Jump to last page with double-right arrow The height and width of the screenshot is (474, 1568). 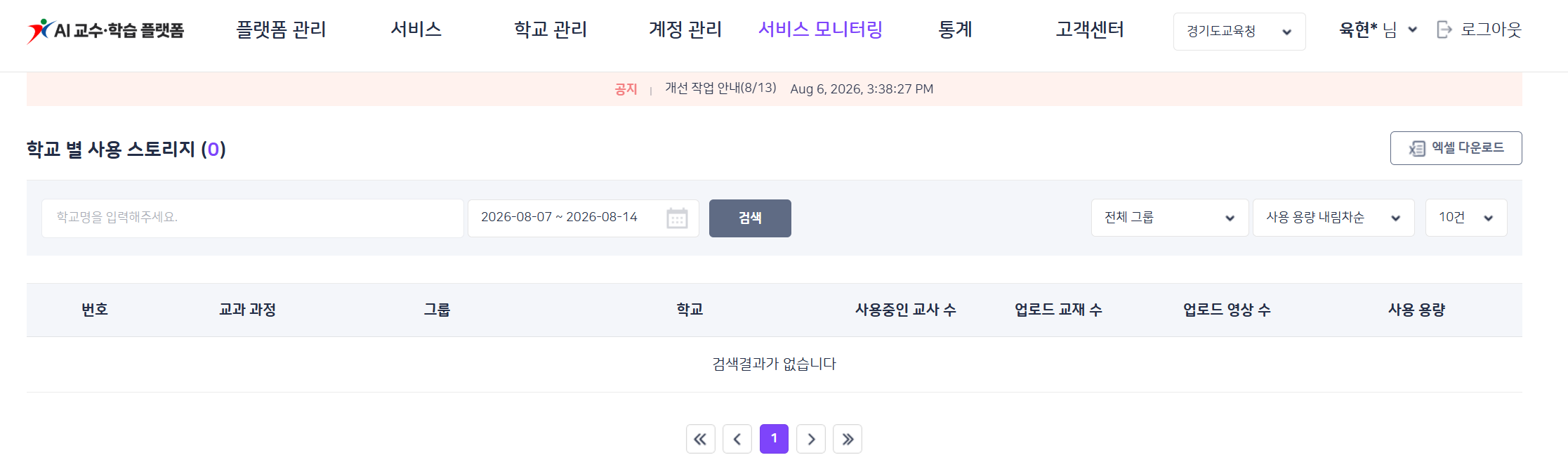pyautogui.click(x=848, y=439)
